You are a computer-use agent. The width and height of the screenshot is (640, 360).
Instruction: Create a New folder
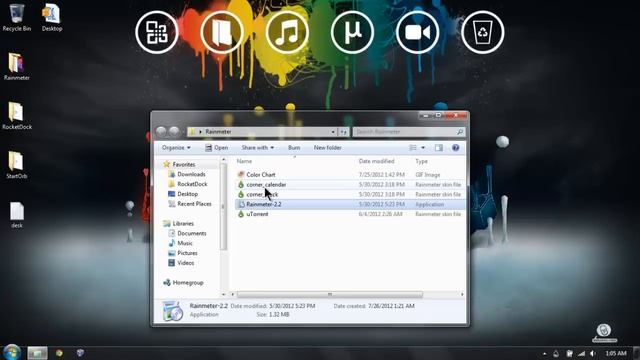327,148
